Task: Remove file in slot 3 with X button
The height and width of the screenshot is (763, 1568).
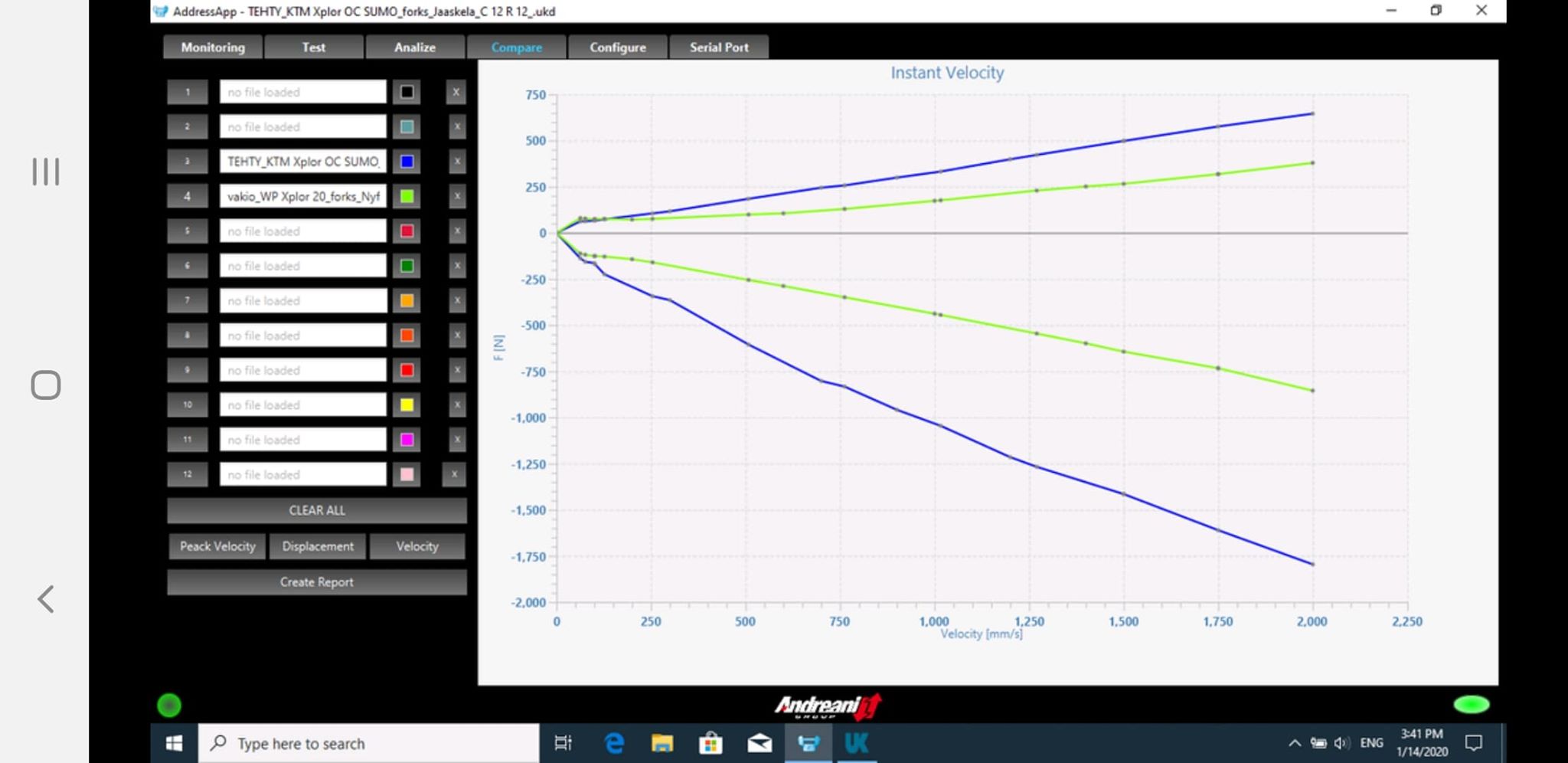Action: (456, 162)
